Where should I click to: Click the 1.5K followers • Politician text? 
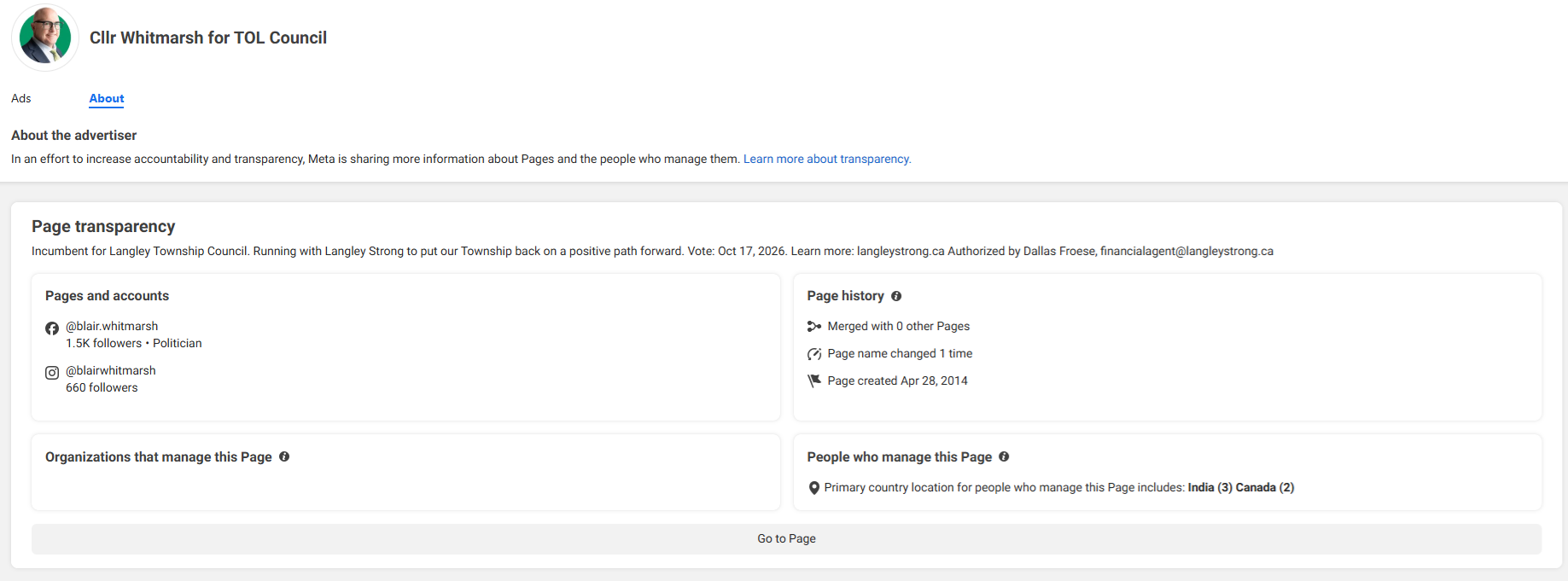[134, 343]
